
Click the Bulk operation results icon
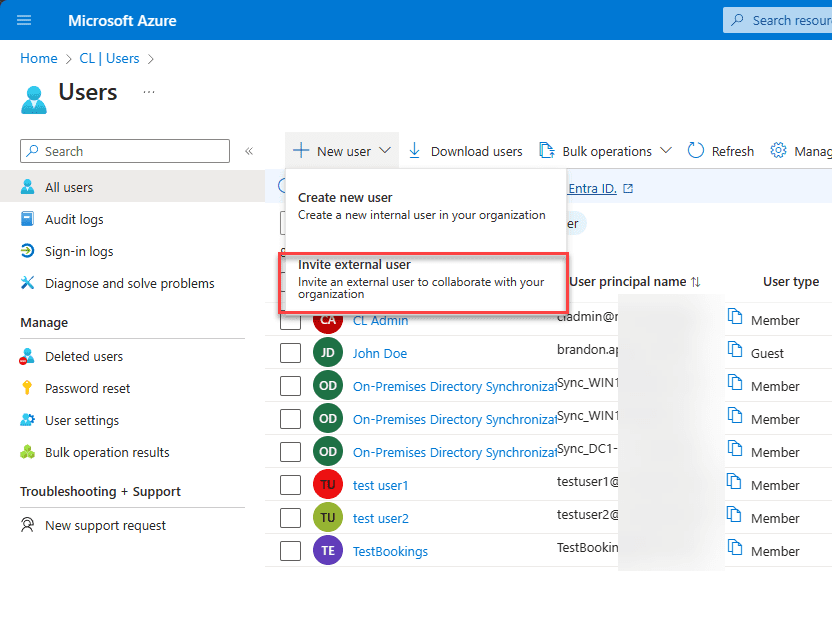point(27,452)
